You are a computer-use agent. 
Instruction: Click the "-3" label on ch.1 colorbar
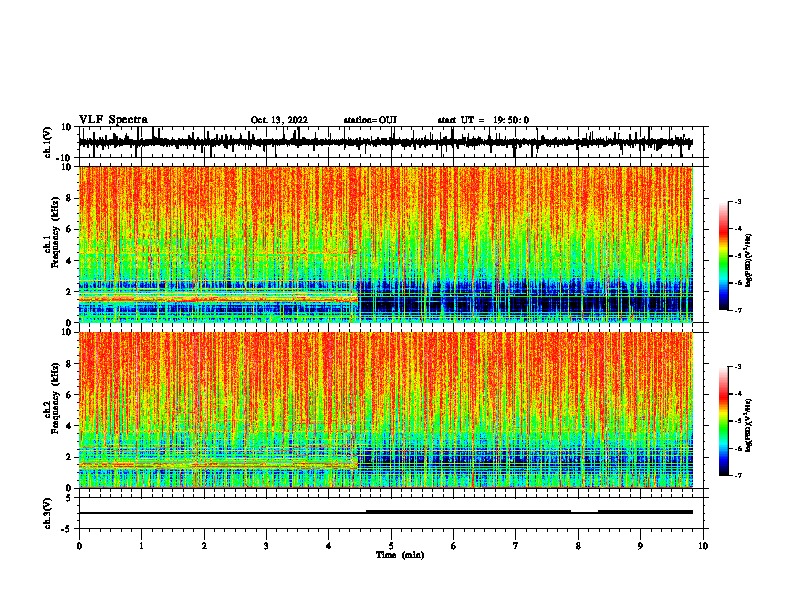pos(737,201)
